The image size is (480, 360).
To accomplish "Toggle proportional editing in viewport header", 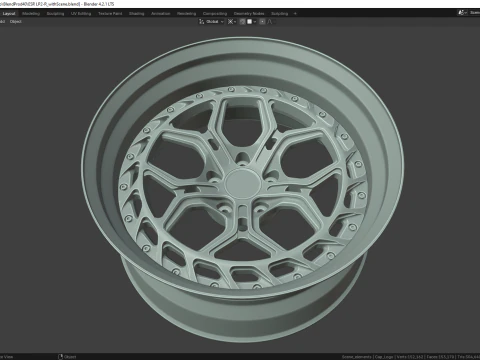I will 262,22.
